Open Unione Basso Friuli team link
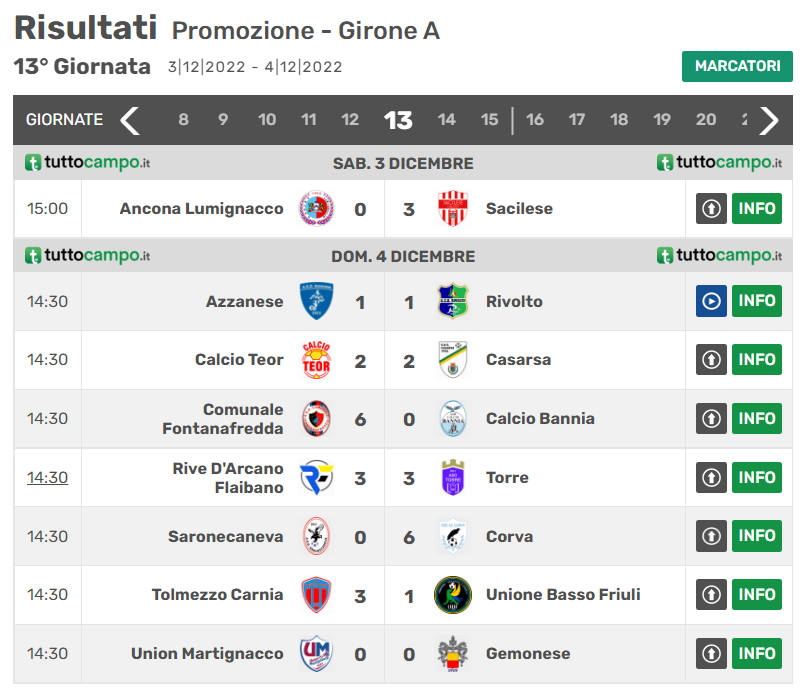The height and width of the screenshot is (696, 810). coord(563,595)
